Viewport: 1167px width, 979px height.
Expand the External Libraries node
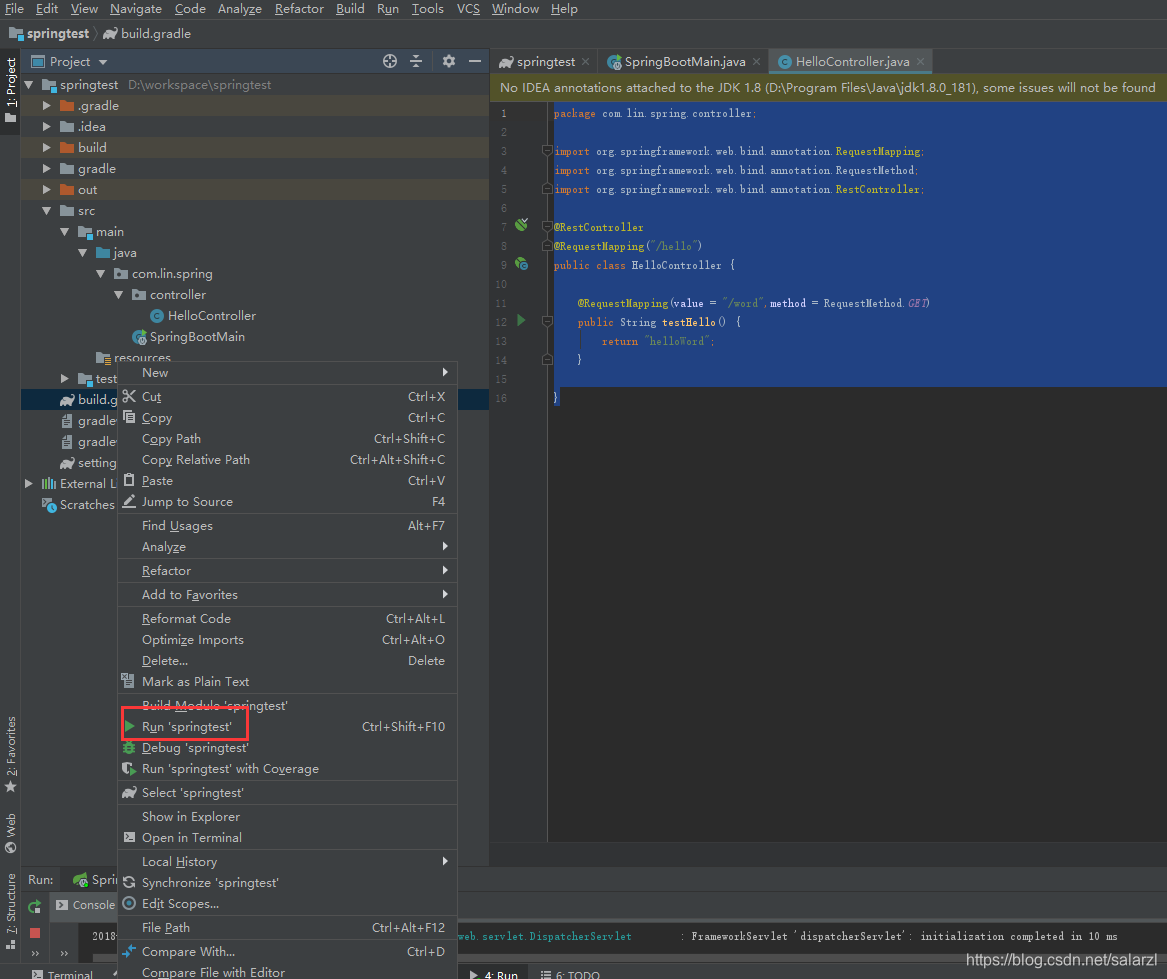pyautogui.click(x=29, y=483)
